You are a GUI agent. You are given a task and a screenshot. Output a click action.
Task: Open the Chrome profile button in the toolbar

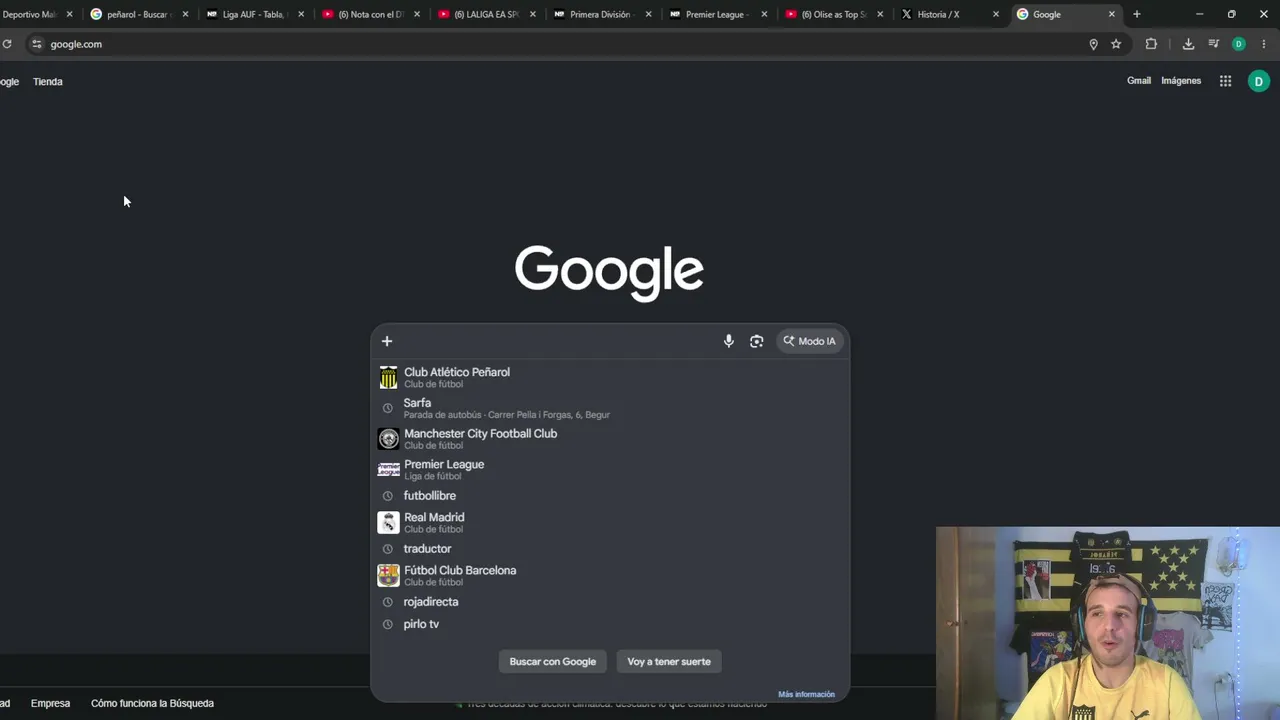tap(1239, 44)
